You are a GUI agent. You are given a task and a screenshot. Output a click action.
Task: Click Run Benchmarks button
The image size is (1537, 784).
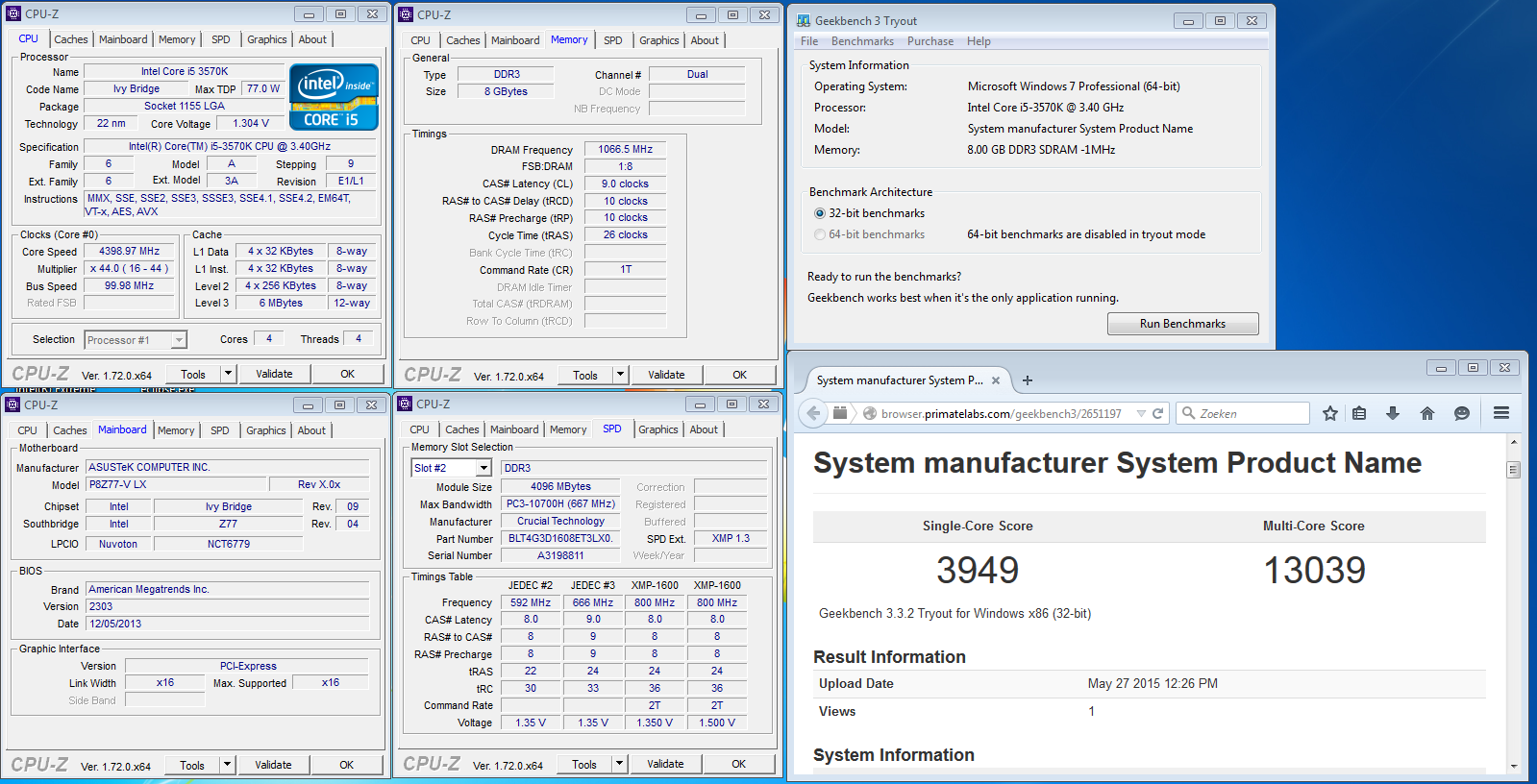click(1182, 324)
